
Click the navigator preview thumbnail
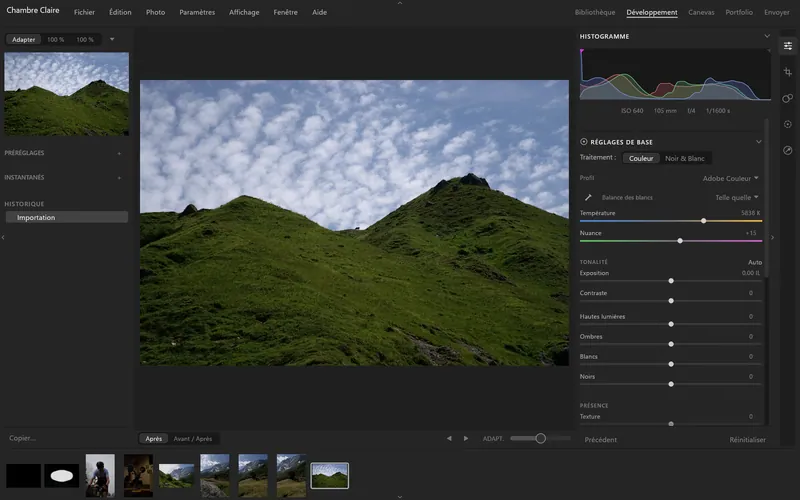(66, 94)
